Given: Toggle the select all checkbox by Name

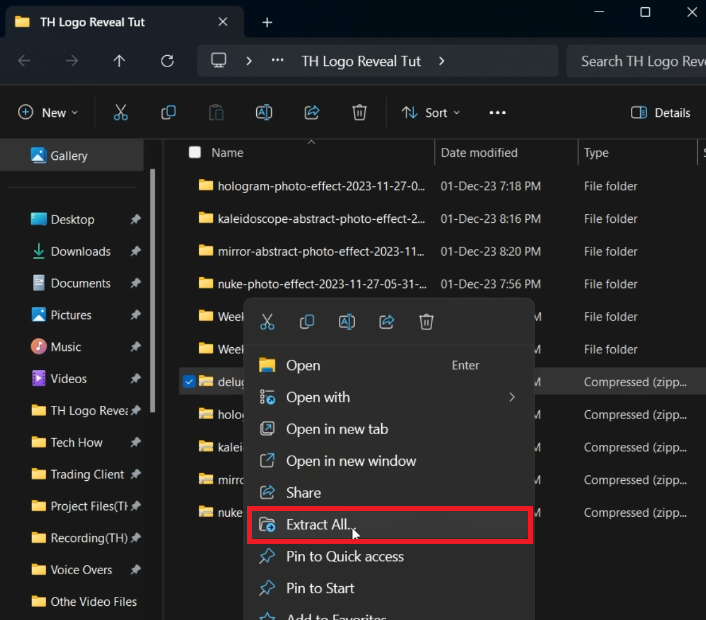Looking at the screenshot, I should click(x=195, y=153).
